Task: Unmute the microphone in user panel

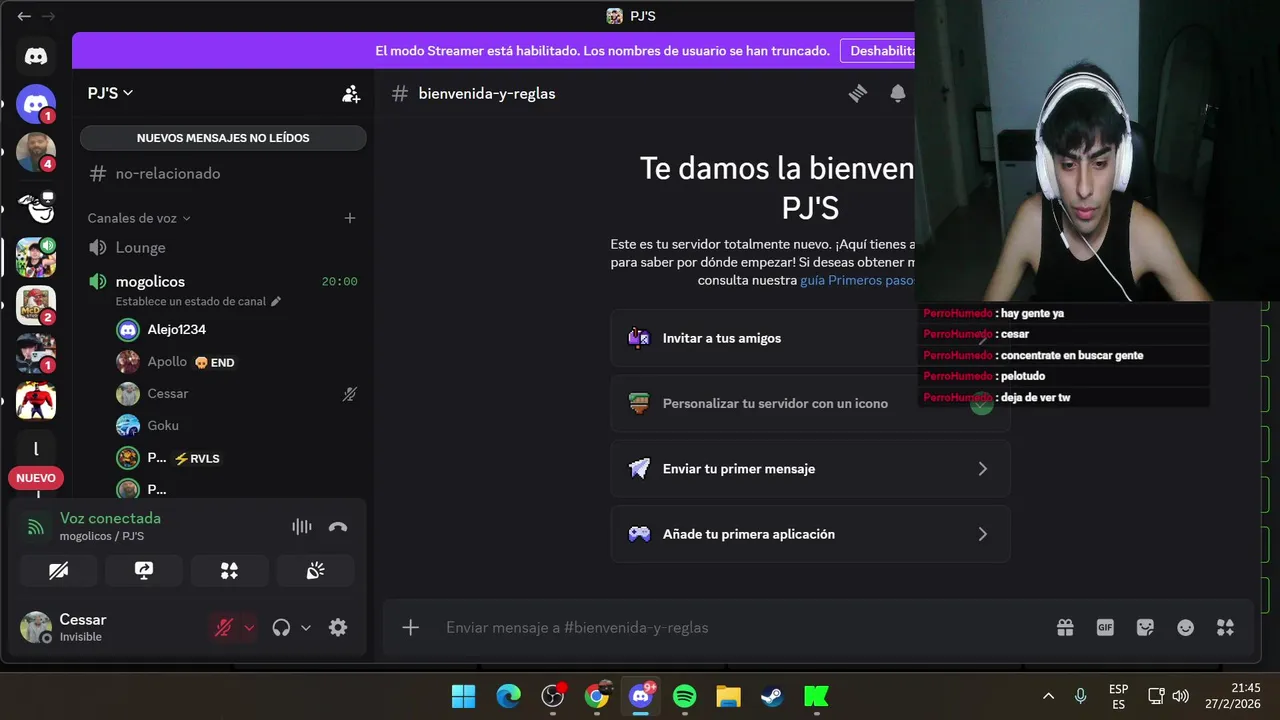Action: click(224, 627)
